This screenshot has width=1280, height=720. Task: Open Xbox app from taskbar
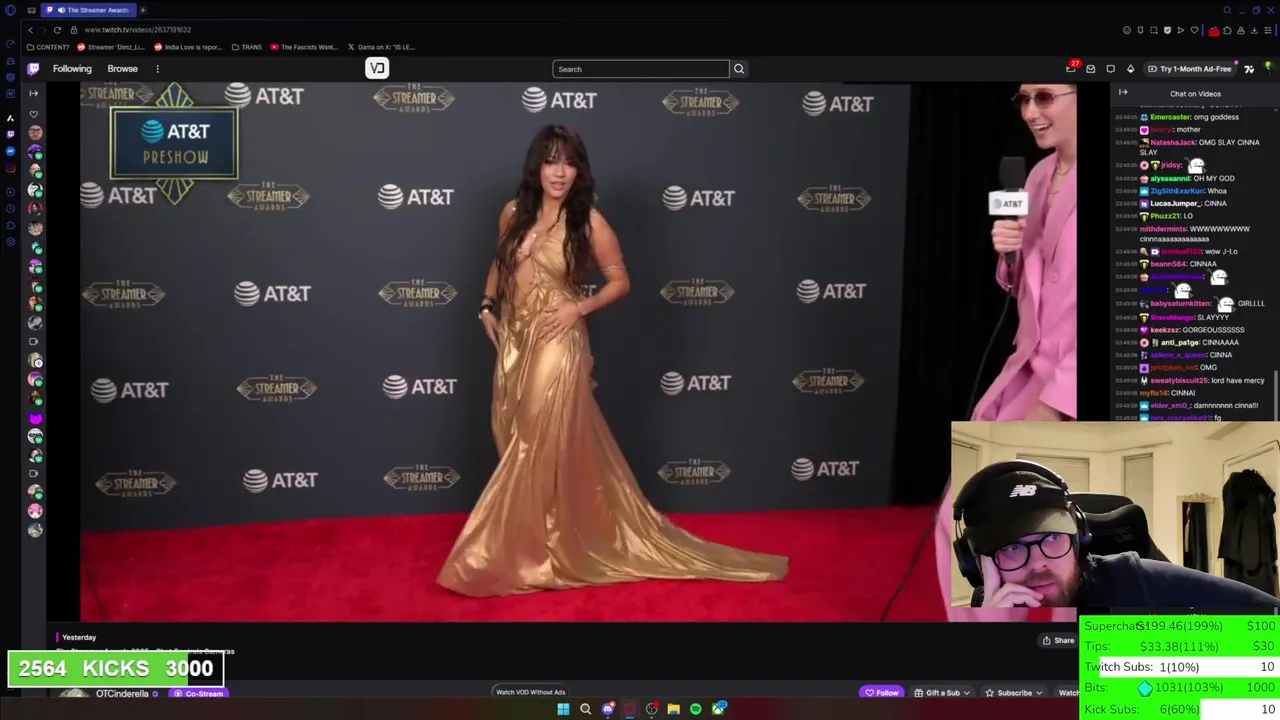coord(719,709)
